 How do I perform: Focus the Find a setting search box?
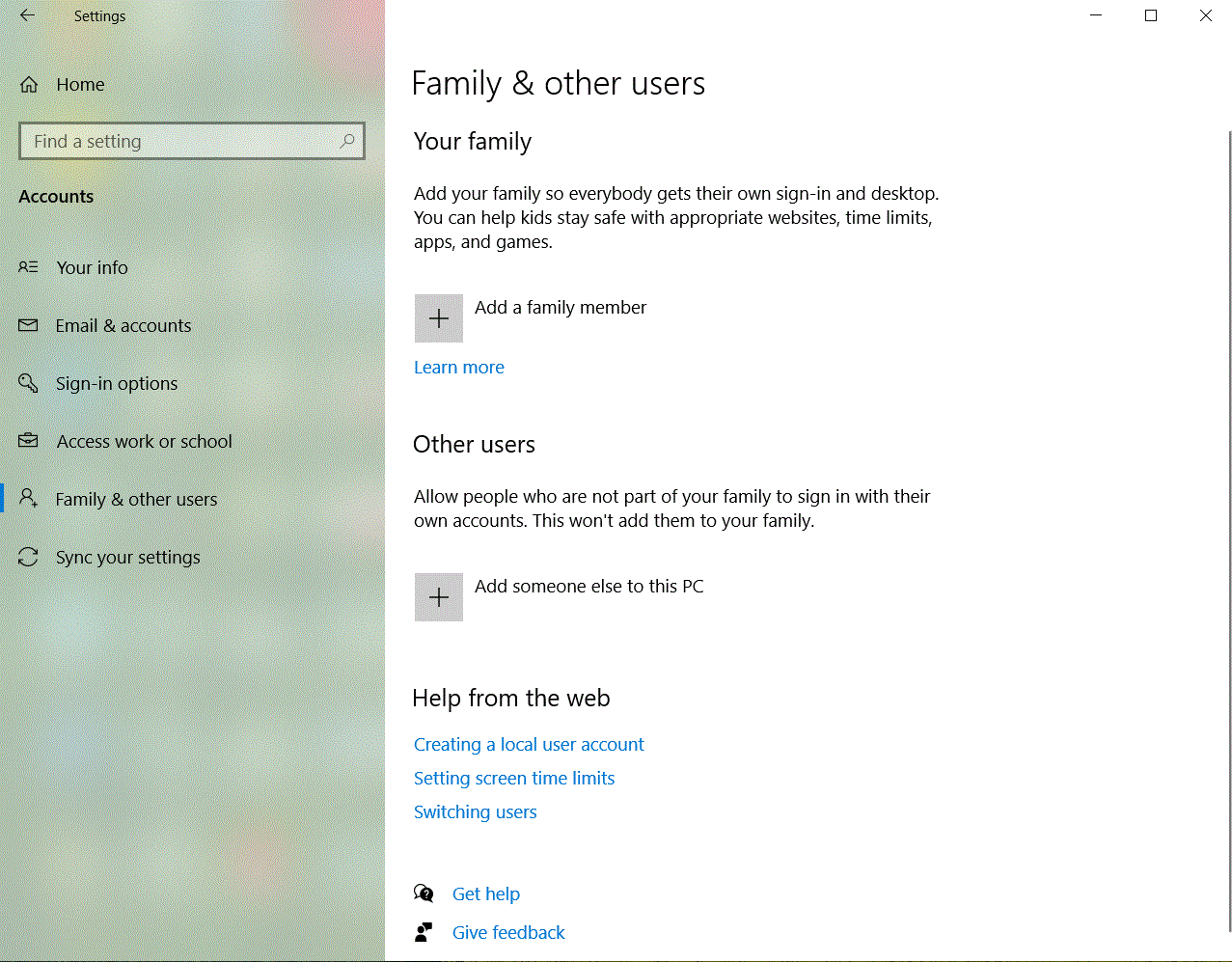click(x=192, y=141)
